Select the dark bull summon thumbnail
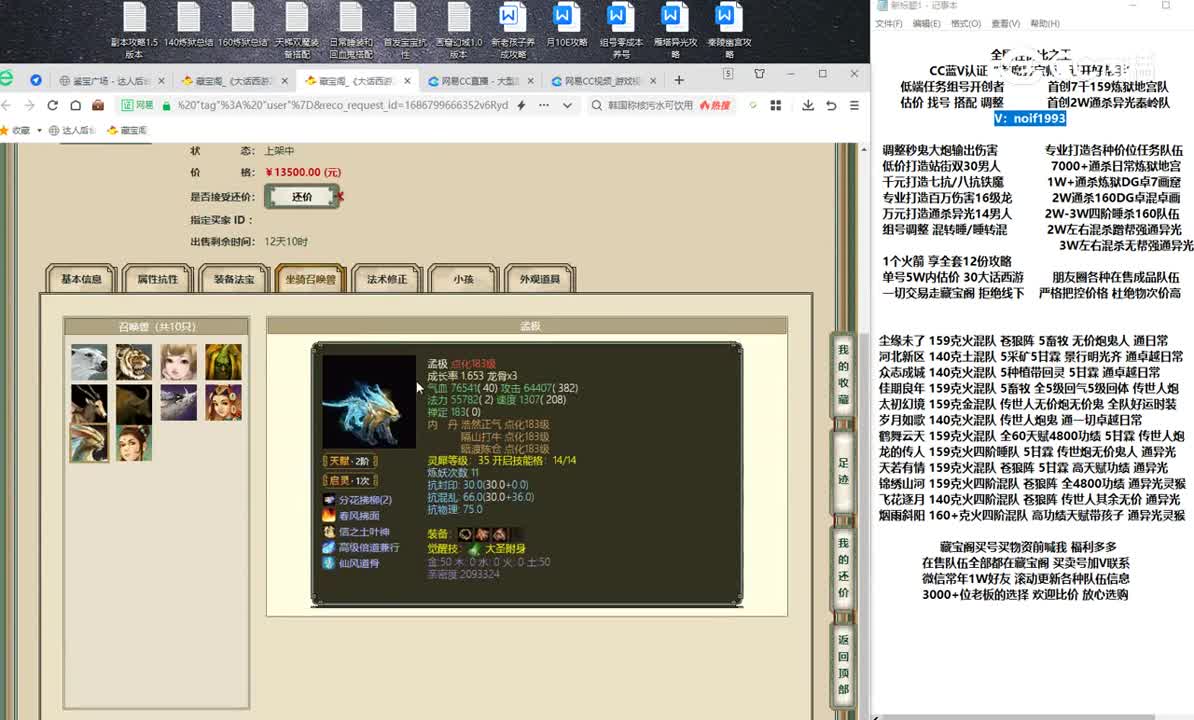The image size is (1194, 720). pos(134,403)
